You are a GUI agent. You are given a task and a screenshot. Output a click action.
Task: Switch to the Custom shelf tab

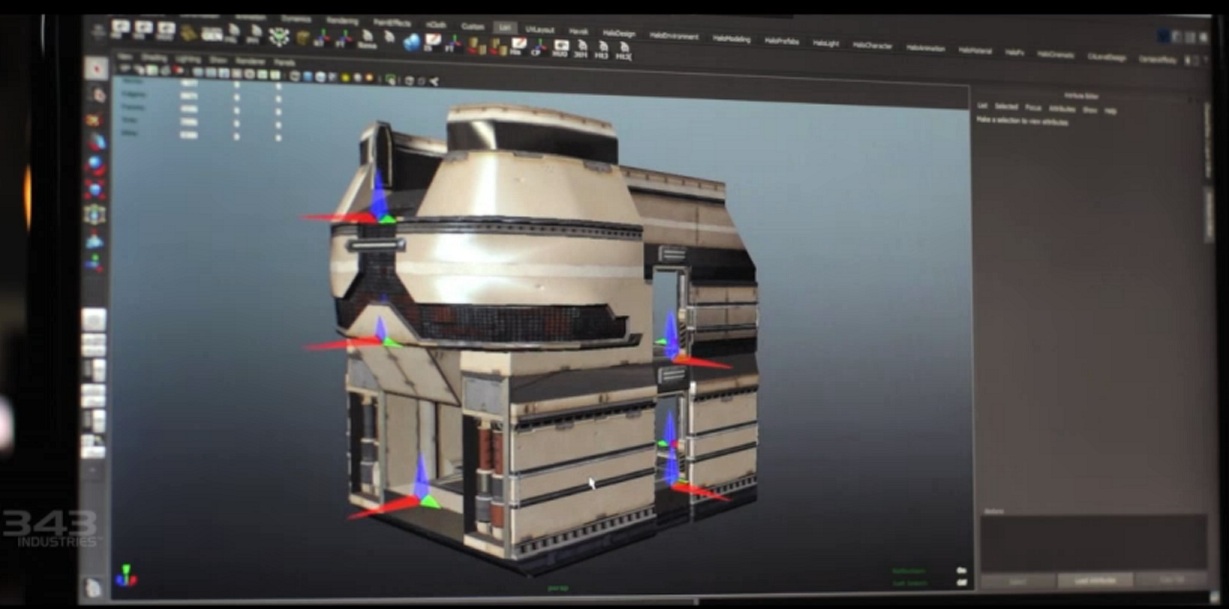[x=472, y=26]
